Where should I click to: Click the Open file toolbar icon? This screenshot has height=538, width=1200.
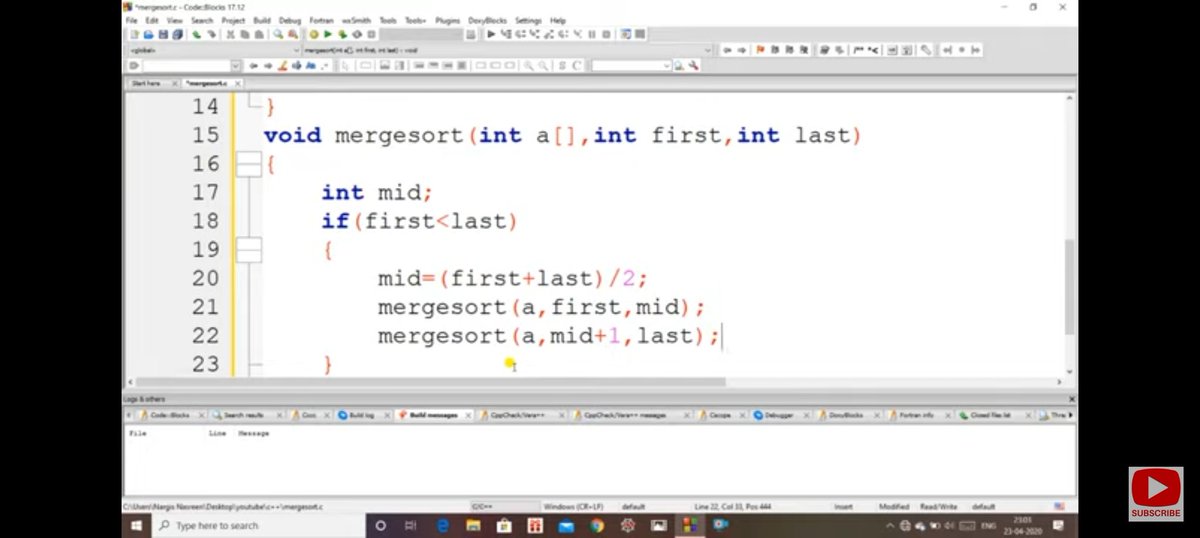(x=149, y=34)
